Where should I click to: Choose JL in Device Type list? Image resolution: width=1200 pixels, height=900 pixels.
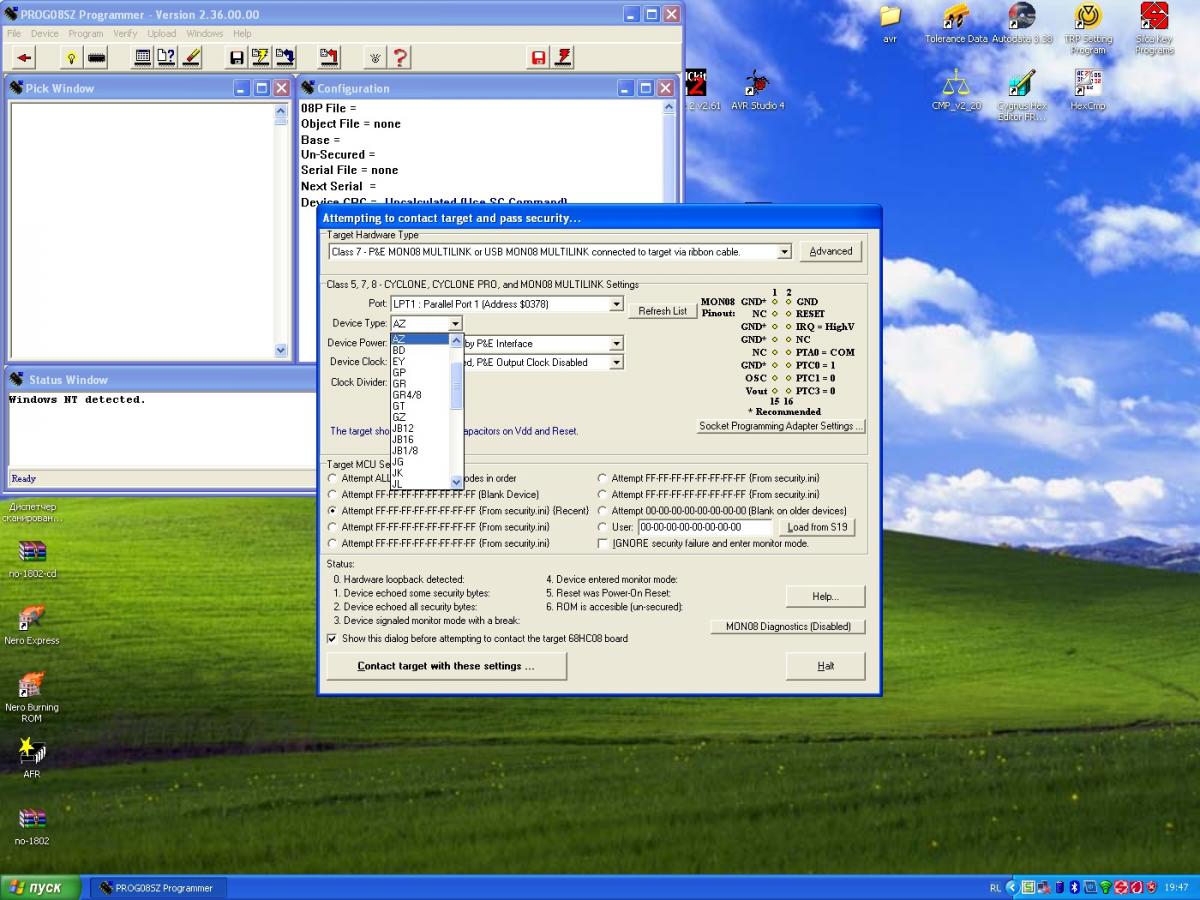[x=420, y=484]
